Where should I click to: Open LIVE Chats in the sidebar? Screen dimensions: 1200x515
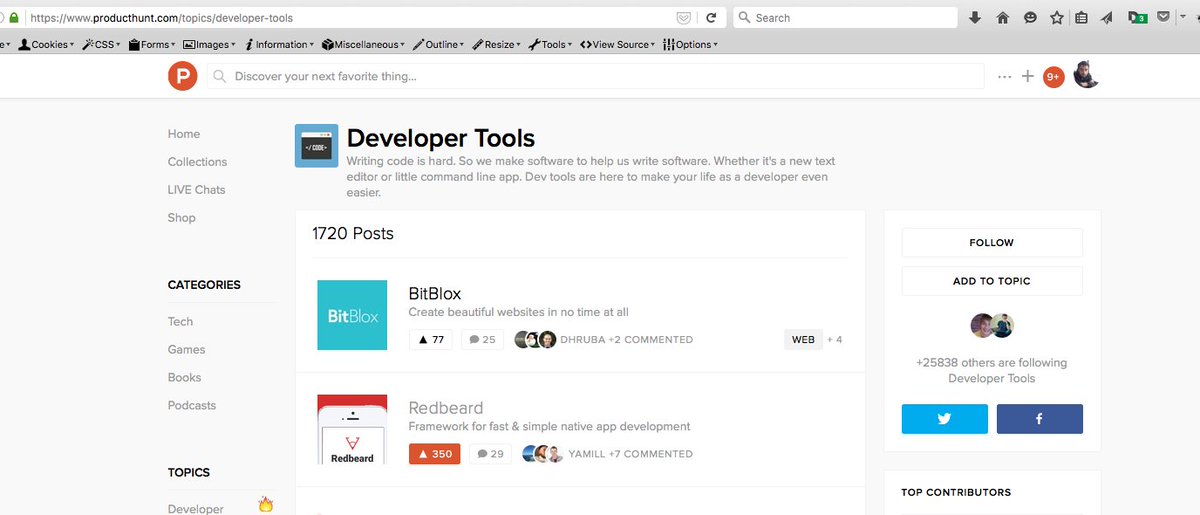(197, 190)
